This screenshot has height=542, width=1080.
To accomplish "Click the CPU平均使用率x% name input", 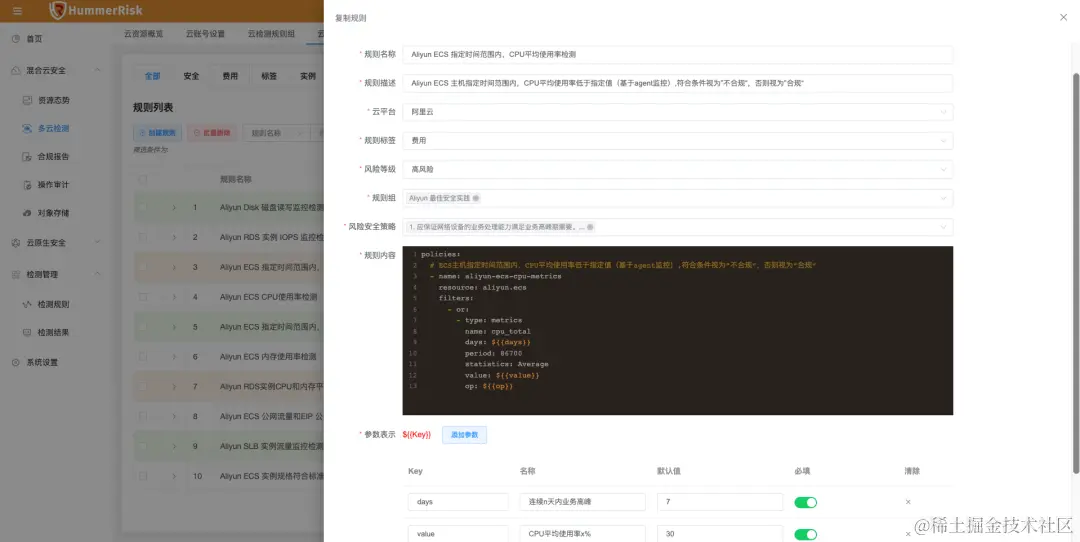I will pos(583,534).
